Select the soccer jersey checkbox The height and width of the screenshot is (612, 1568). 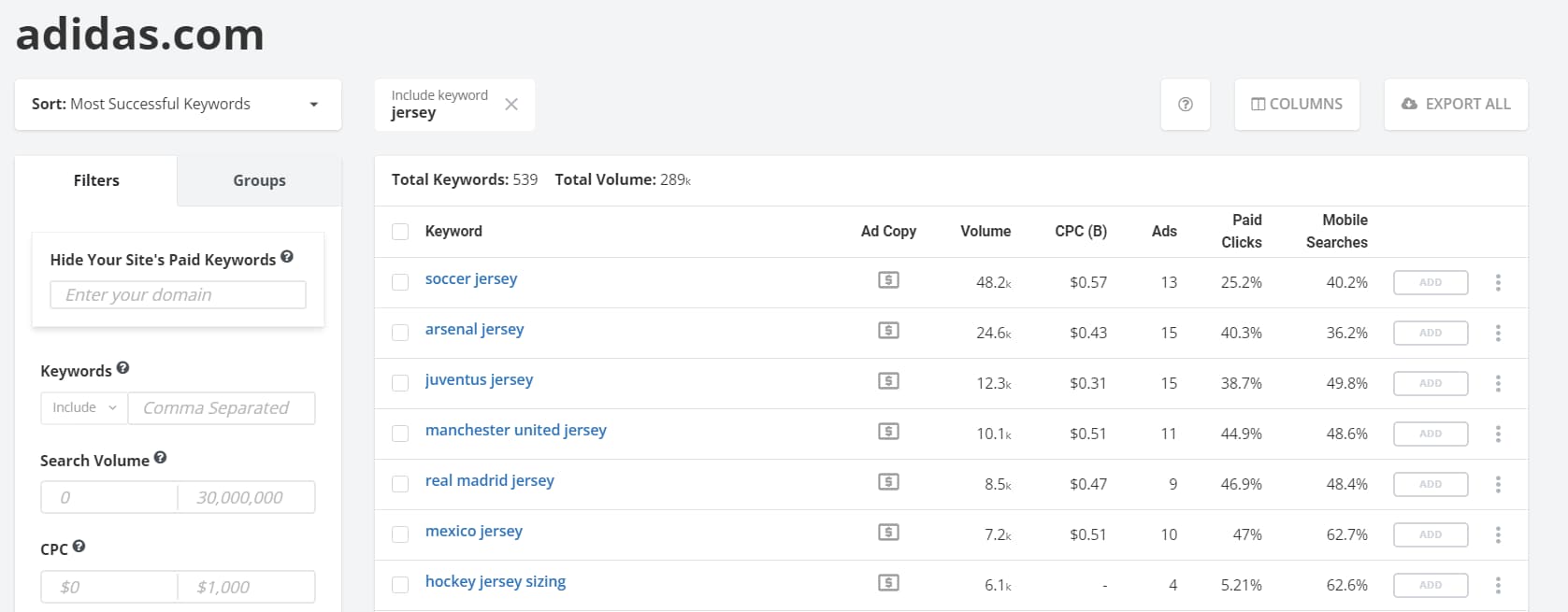coord(400,282)
